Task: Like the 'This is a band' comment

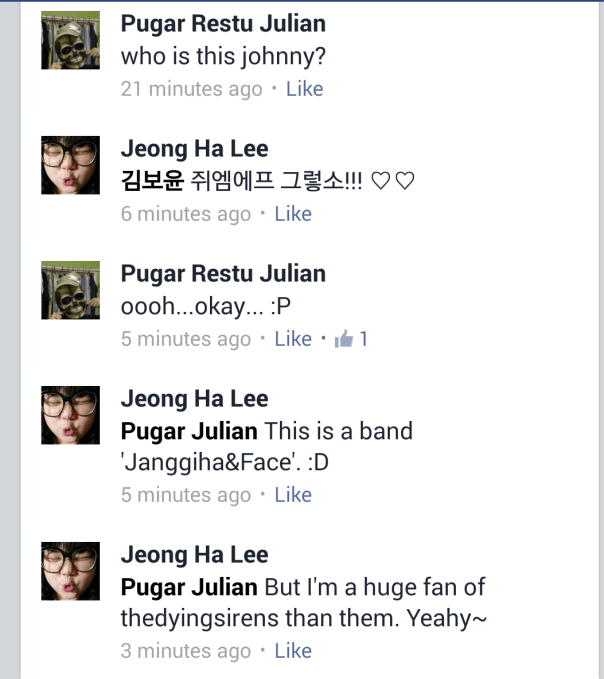Action: (x=293, y=495)
